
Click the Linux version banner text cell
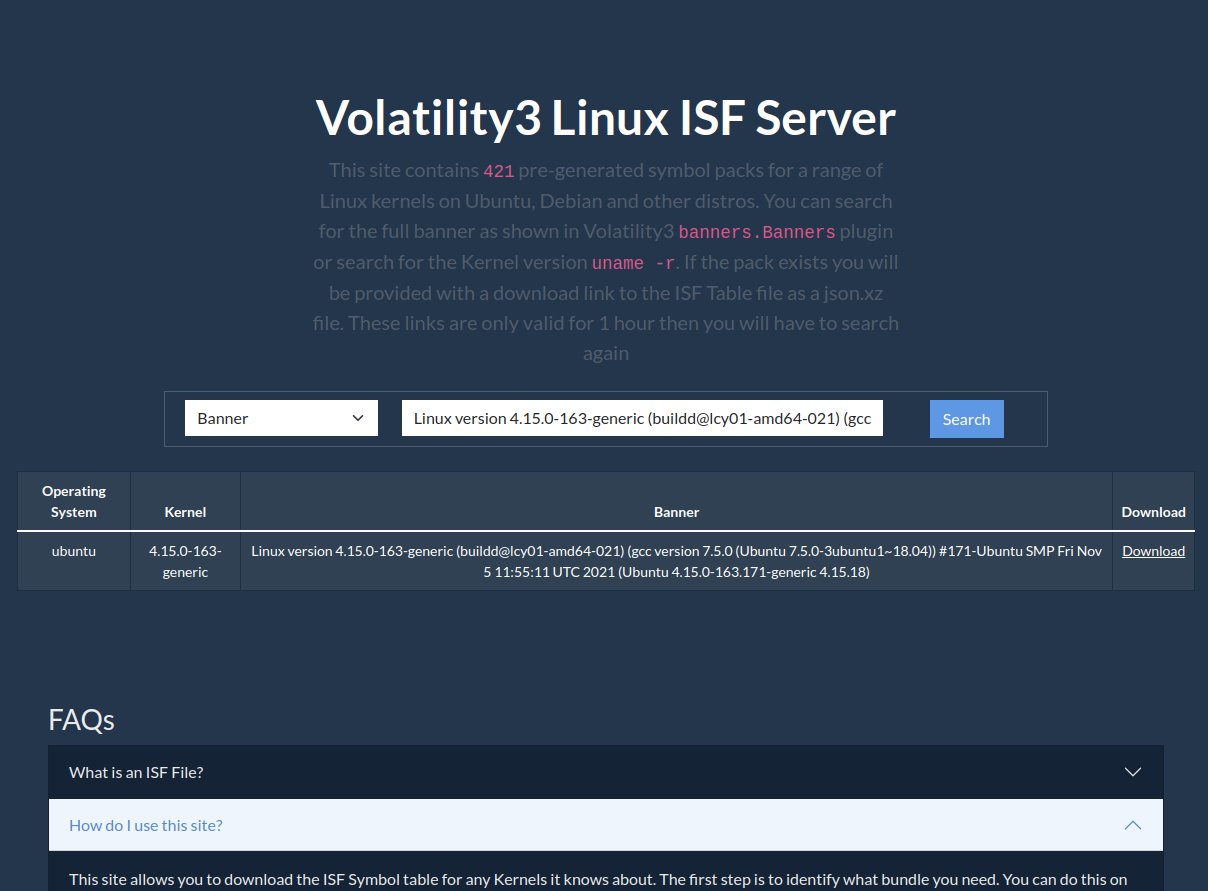[x=676, y=561]
